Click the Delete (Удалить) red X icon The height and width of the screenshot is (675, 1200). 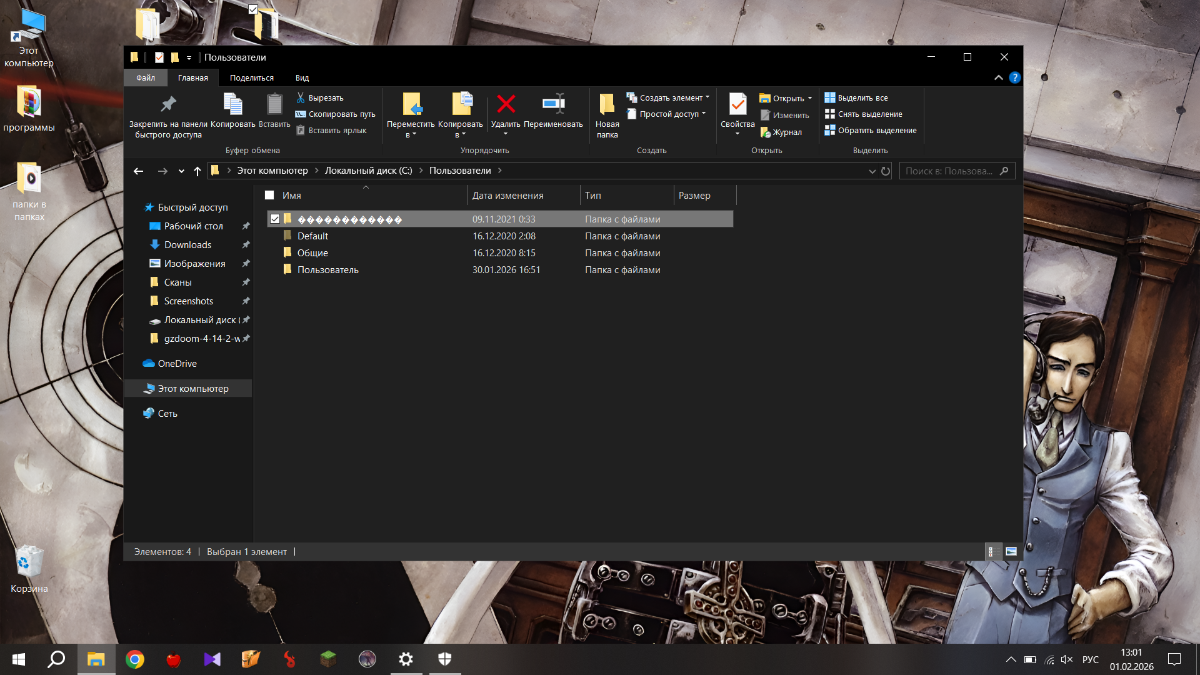pyautogui.click(x=506, y=104)
